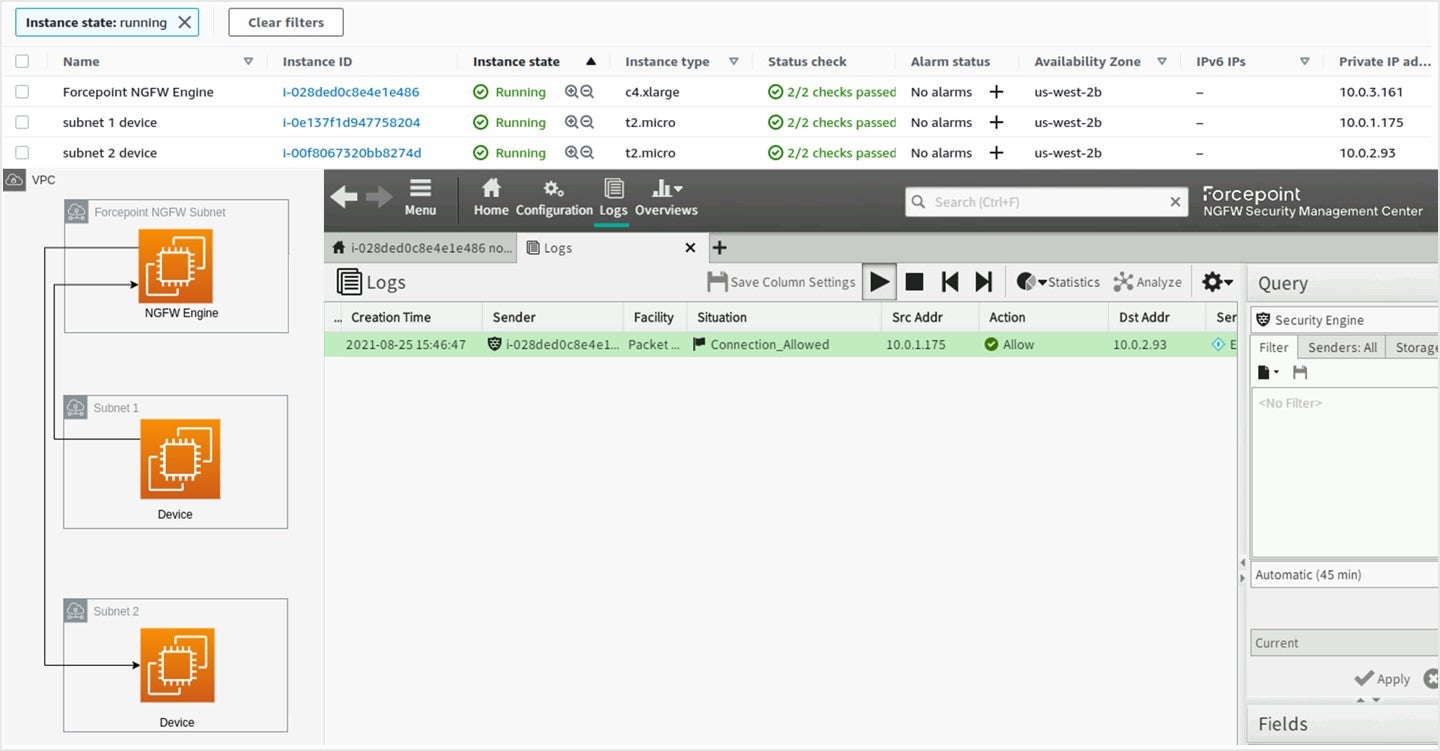Viewport: 1440px width, 751px height.
Task: Open the Overviews chart dropdown
Action: point(666,197)
